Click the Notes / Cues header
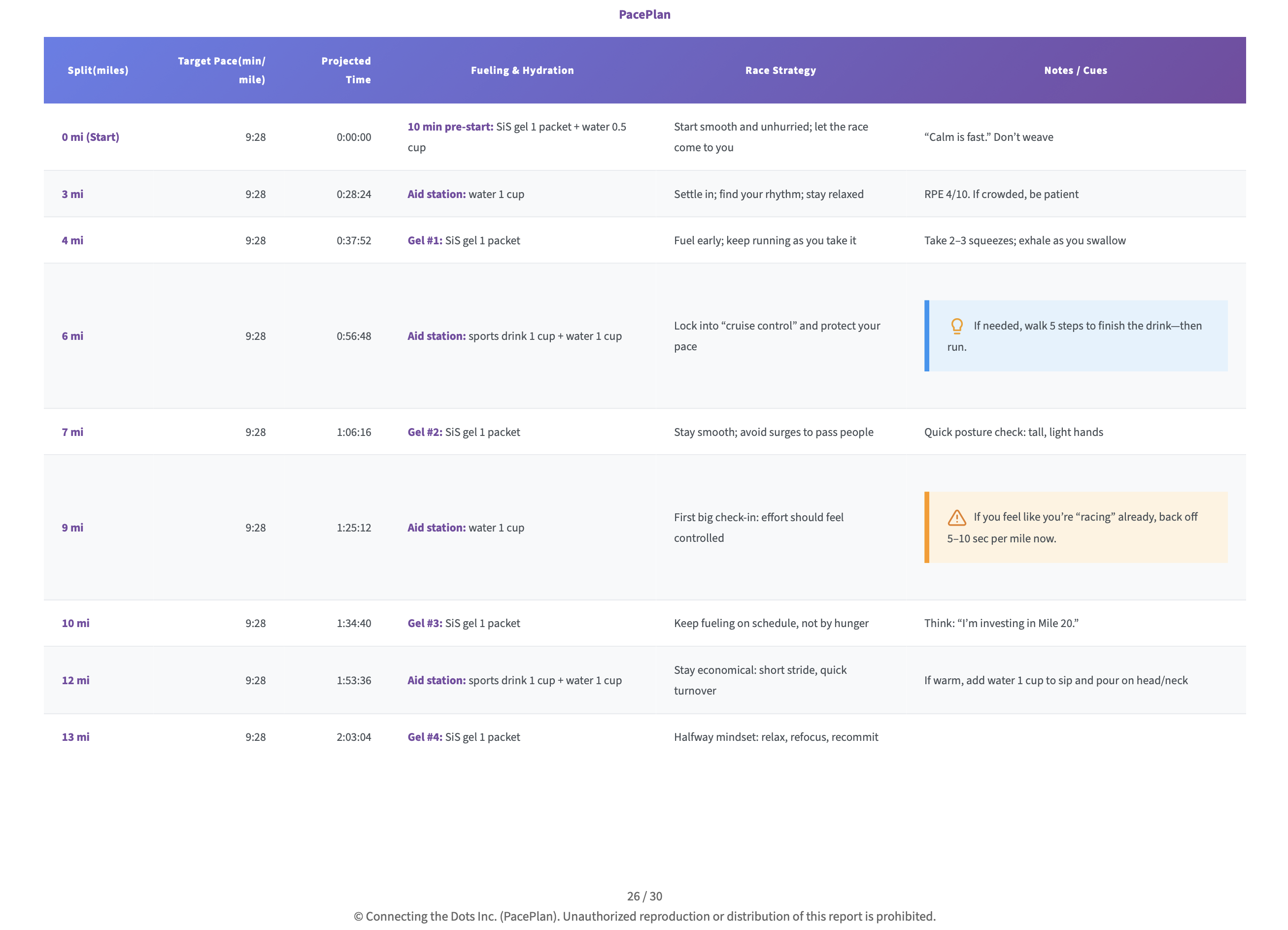The height and width of the screenshot is (930, 1288). click(x=1075, y=70)
